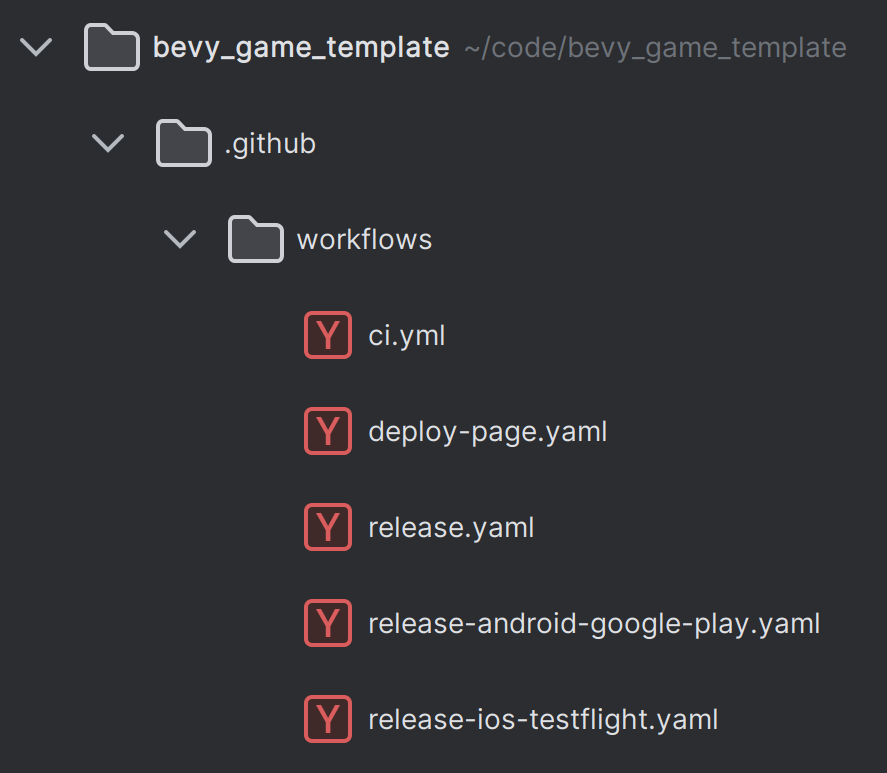Click the YAML icon next to release-android-google-play.yaml
This screenshot has width=887, height=773.
327,623
